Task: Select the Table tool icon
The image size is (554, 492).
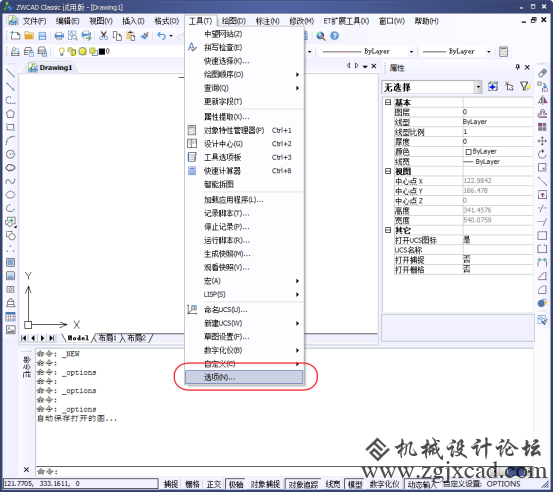Action: click(x=11, y=316)
